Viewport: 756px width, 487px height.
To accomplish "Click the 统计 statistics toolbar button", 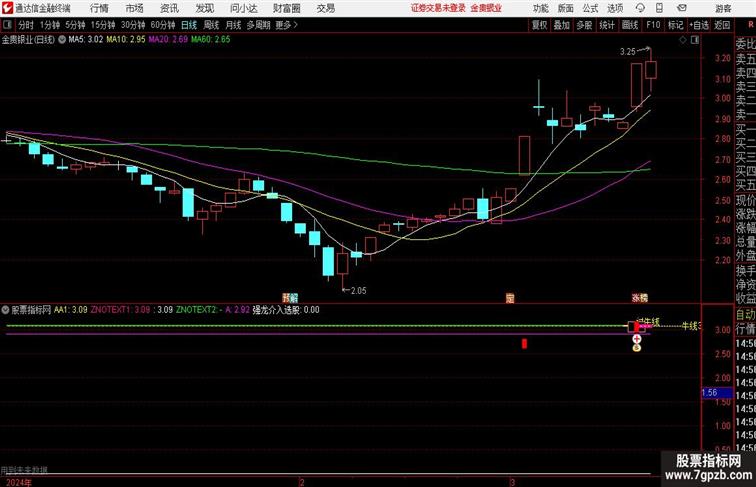I will point(607,25).
